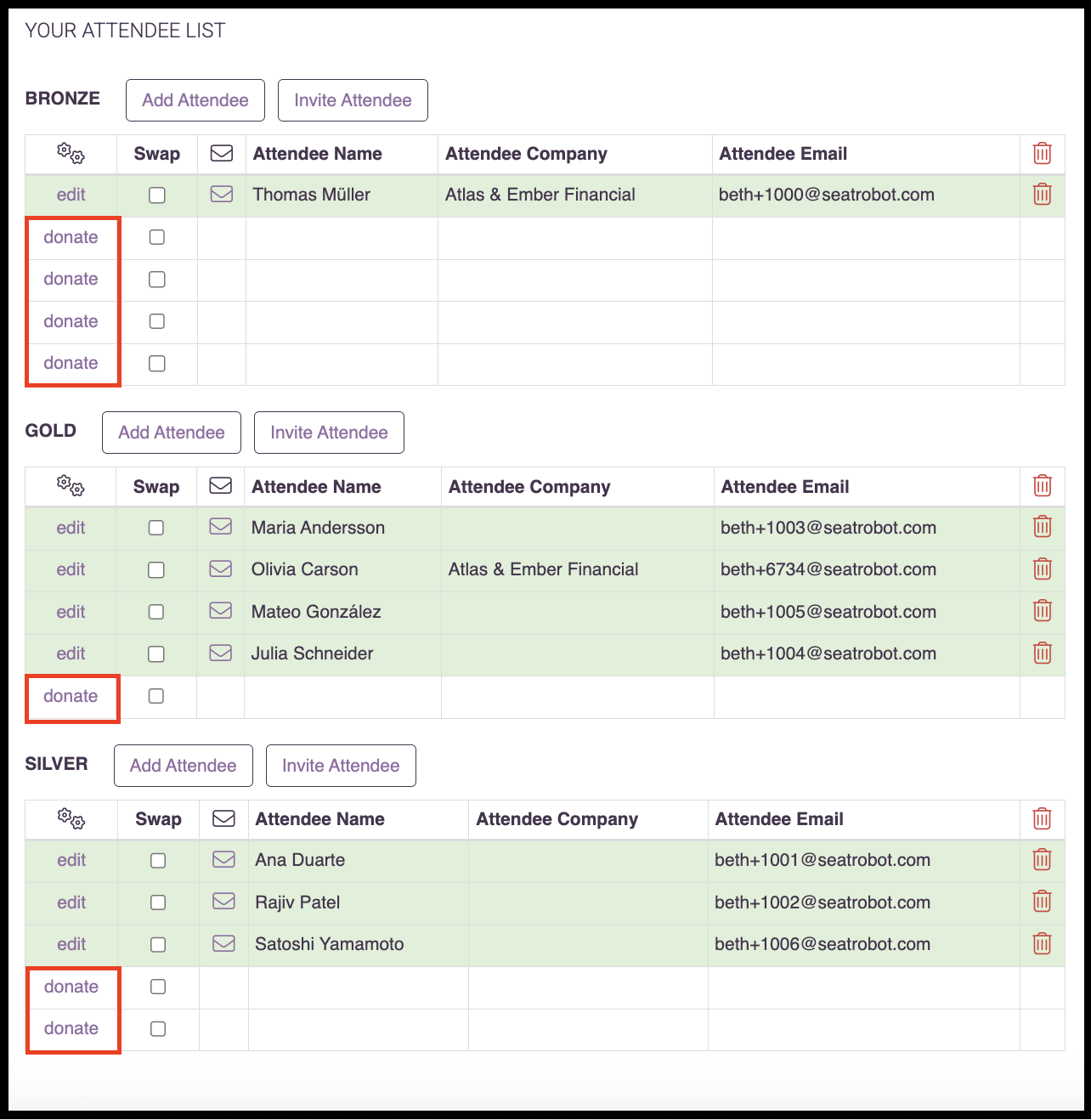
Task: Check the Swap box for Thomas Müller
Action: coord(157,195)
